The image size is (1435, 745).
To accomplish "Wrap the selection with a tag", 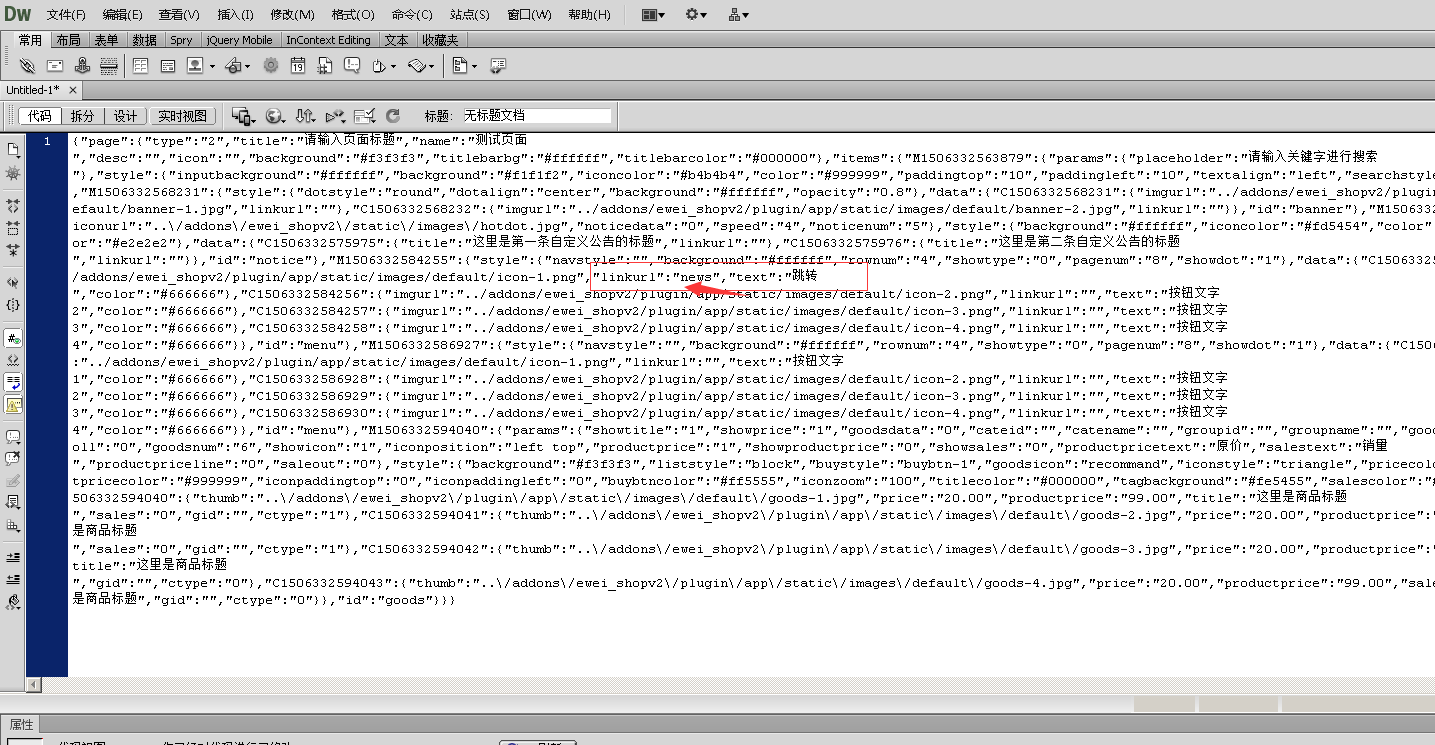I will click(13, 481).
